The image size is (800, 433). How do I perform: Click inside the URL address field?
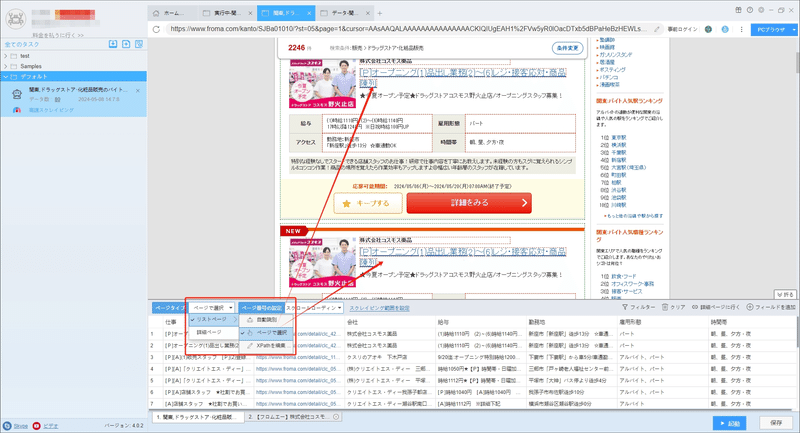[x=408, y=29]
